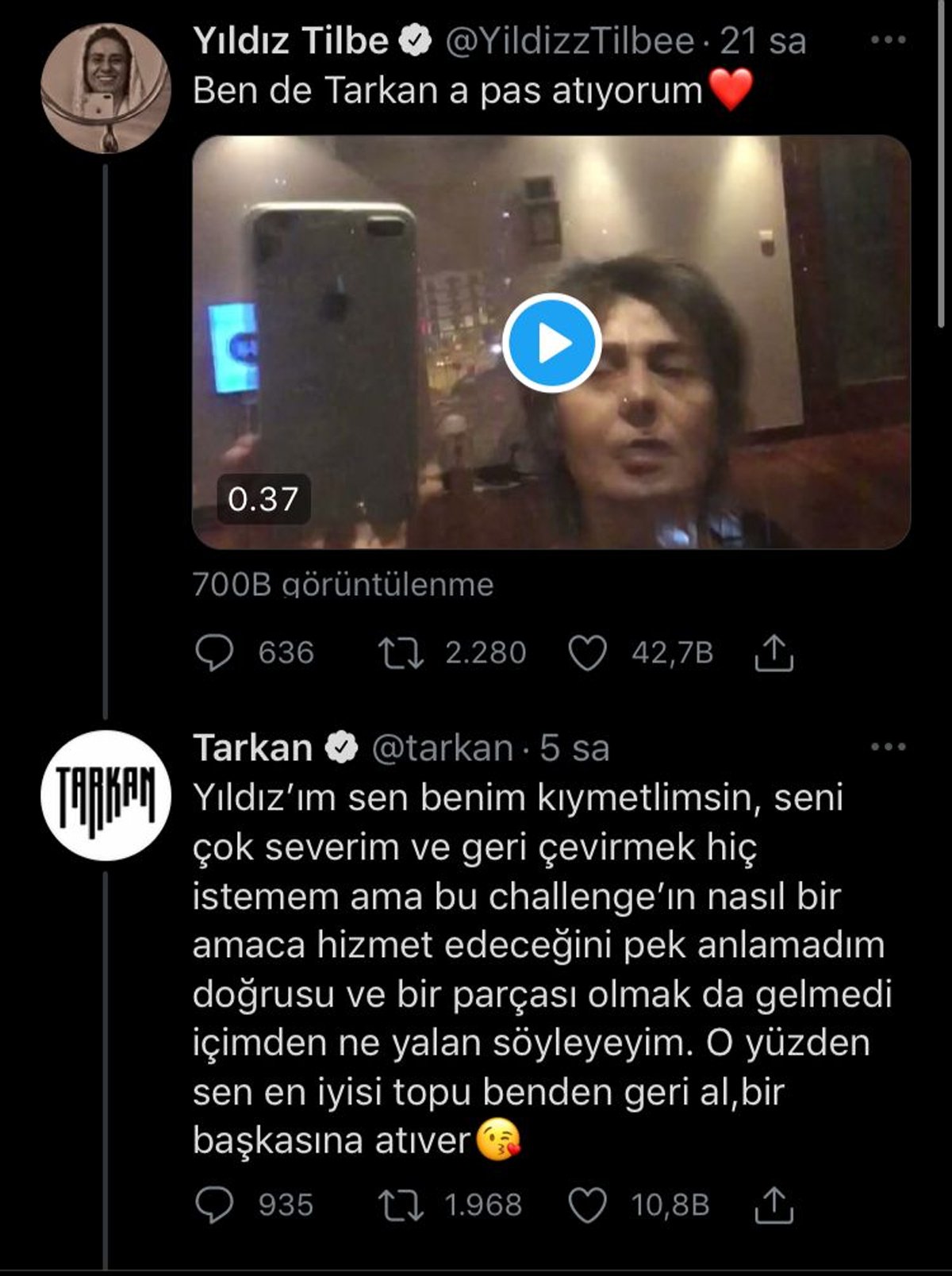The image size is (952, 1276).
Task: Share the Yıldız Tilbe tweet
Action: (773, 653)
